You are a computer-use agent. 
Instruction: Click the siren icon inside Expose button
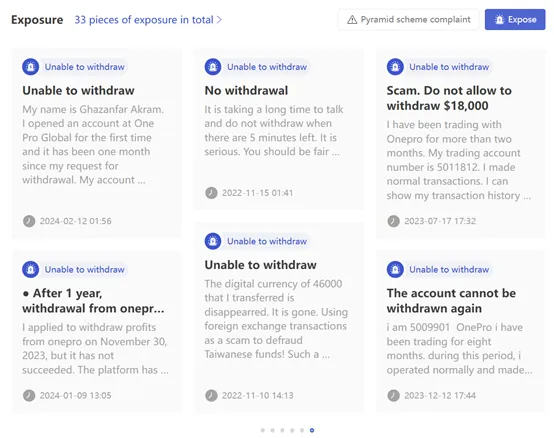[x=499, y=19]
